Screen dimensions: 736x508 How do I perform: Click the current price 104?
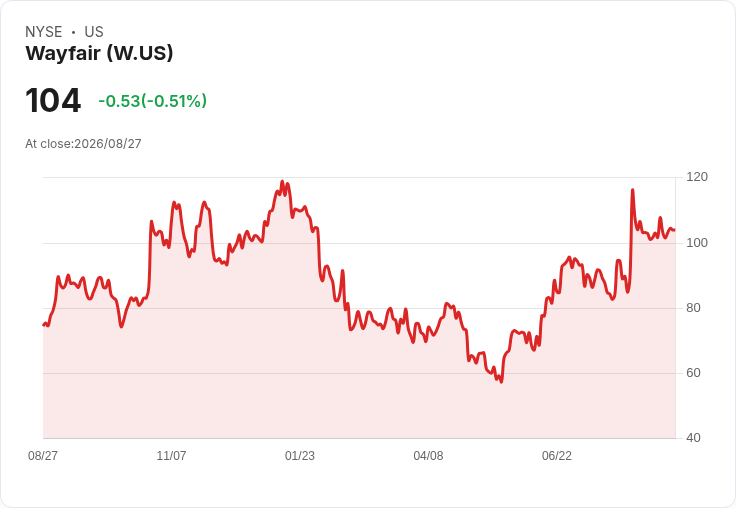click(x=53, y=101)
